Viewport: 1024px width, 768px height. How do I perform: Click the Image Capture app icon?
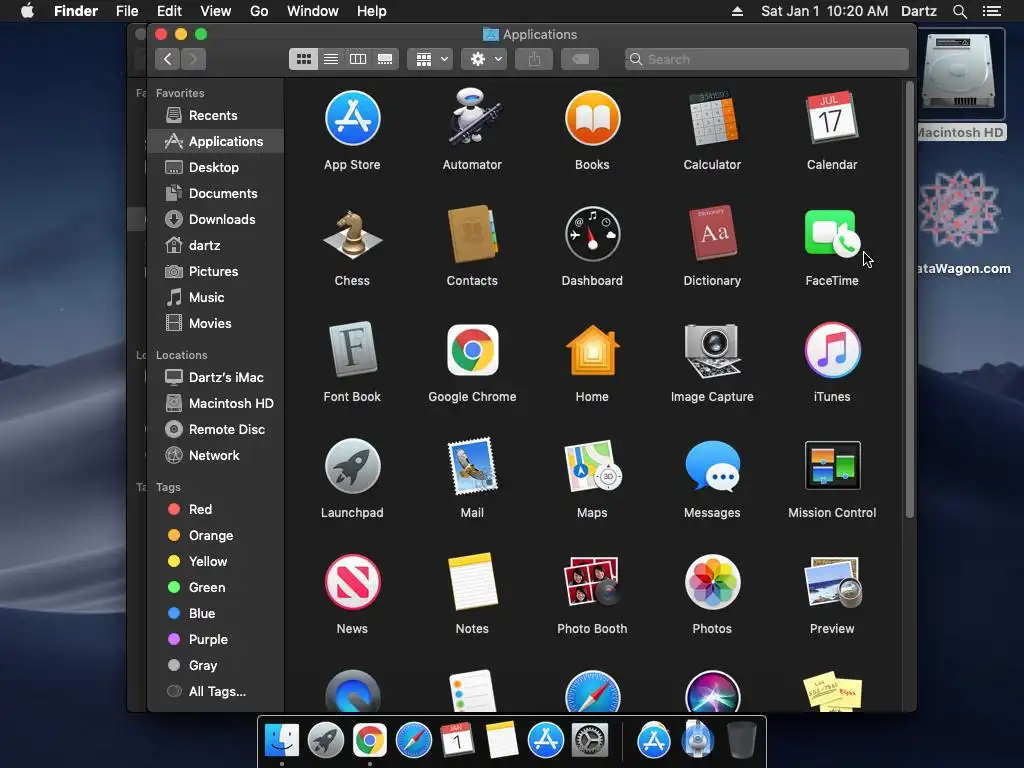coord(712,350)
